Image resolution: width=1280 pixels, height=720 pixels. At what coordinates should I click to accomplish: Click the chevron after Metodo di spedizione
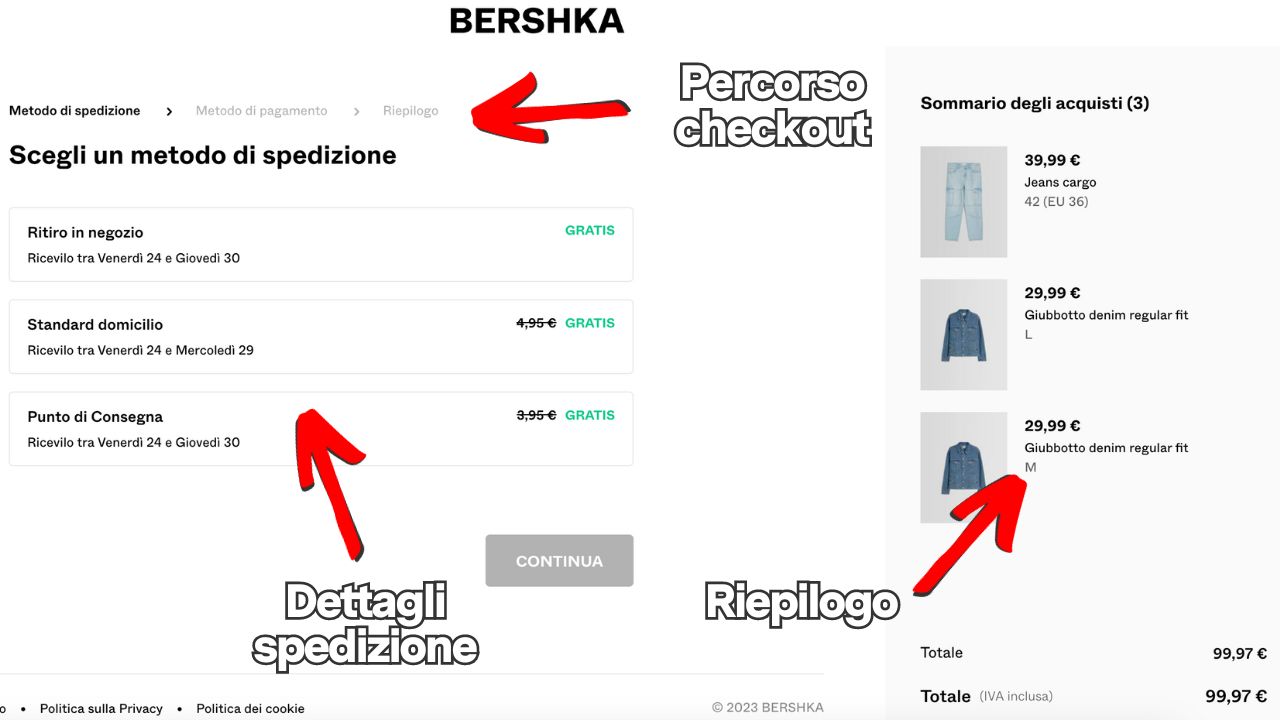point(169,111)
